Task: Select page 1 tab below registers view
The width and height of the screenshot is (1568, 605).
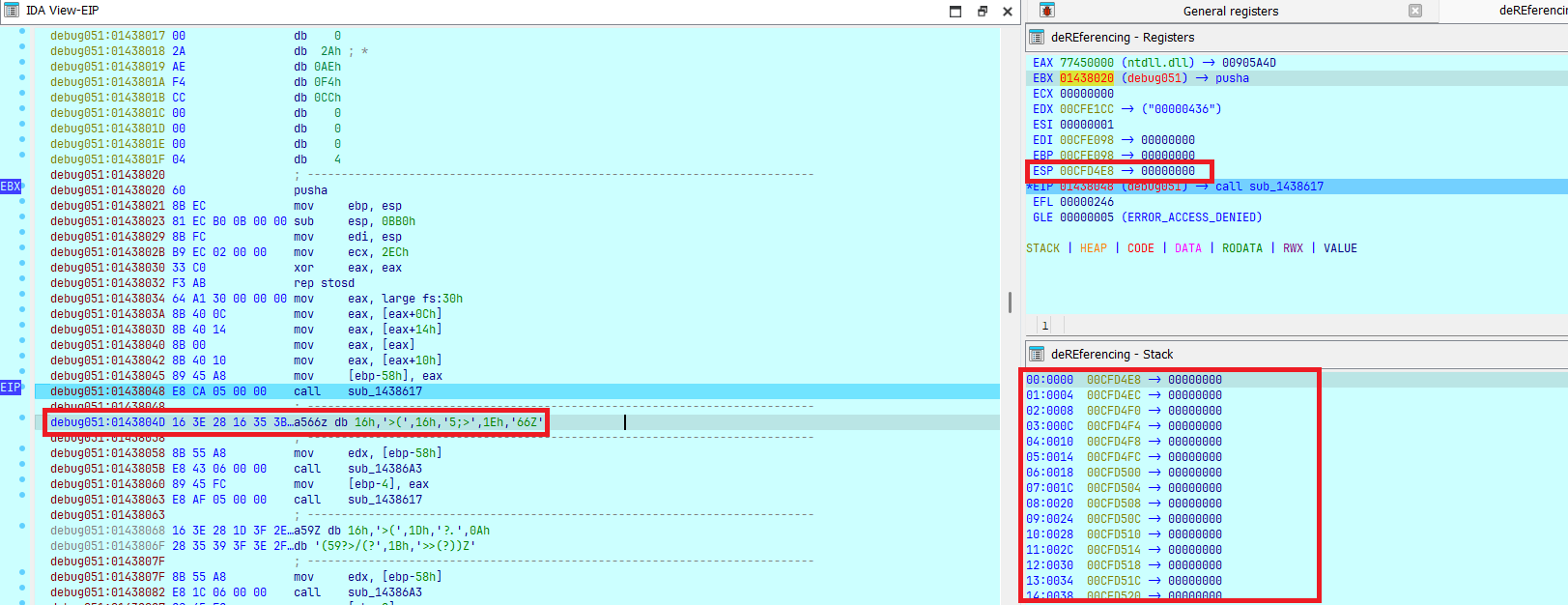Action: 1044,326
